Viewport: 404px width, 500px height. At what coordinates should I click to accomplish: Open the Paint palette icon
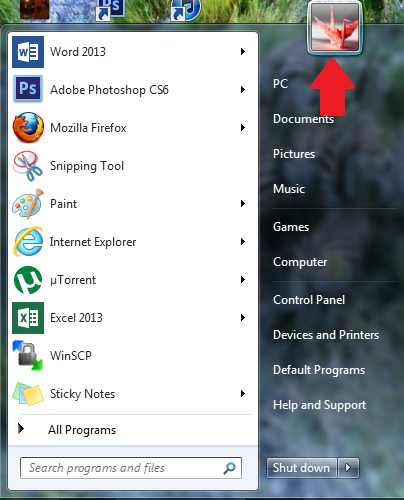(x=28, y=204)
